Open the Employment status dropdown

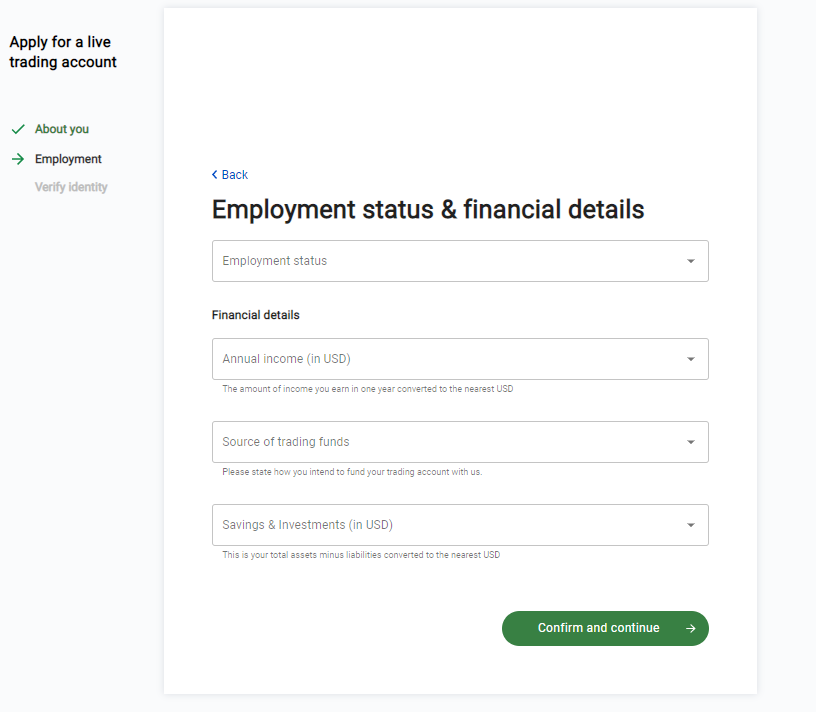coord(450,261)
